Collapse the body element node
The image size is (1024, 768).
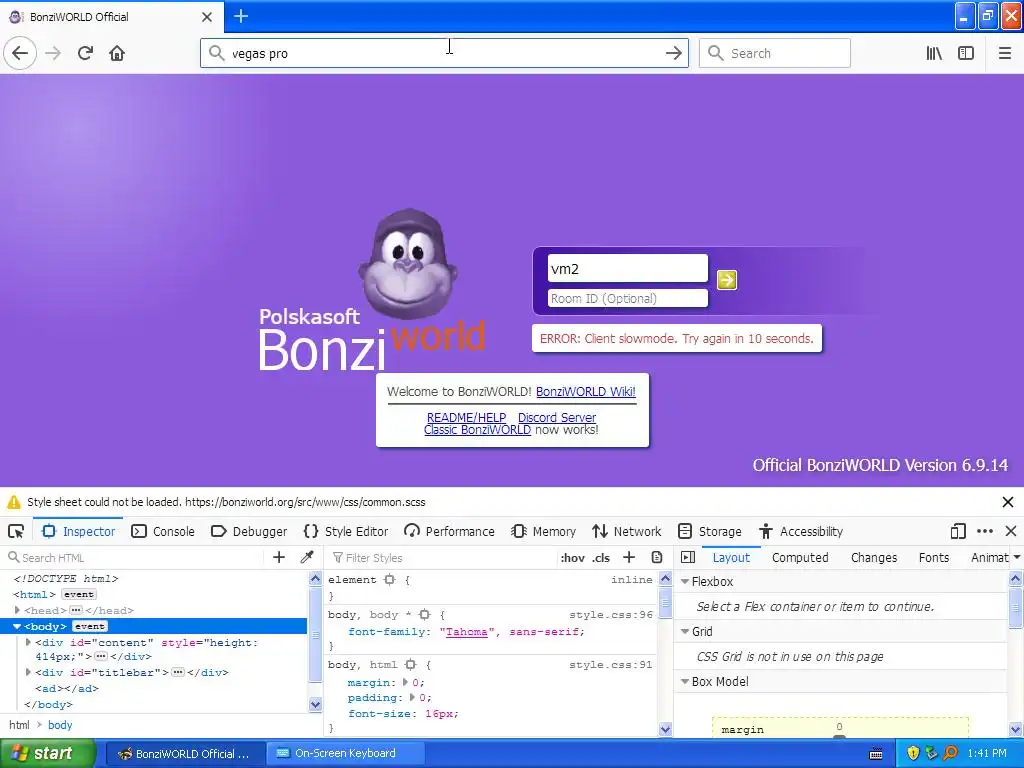click(18, 626)
